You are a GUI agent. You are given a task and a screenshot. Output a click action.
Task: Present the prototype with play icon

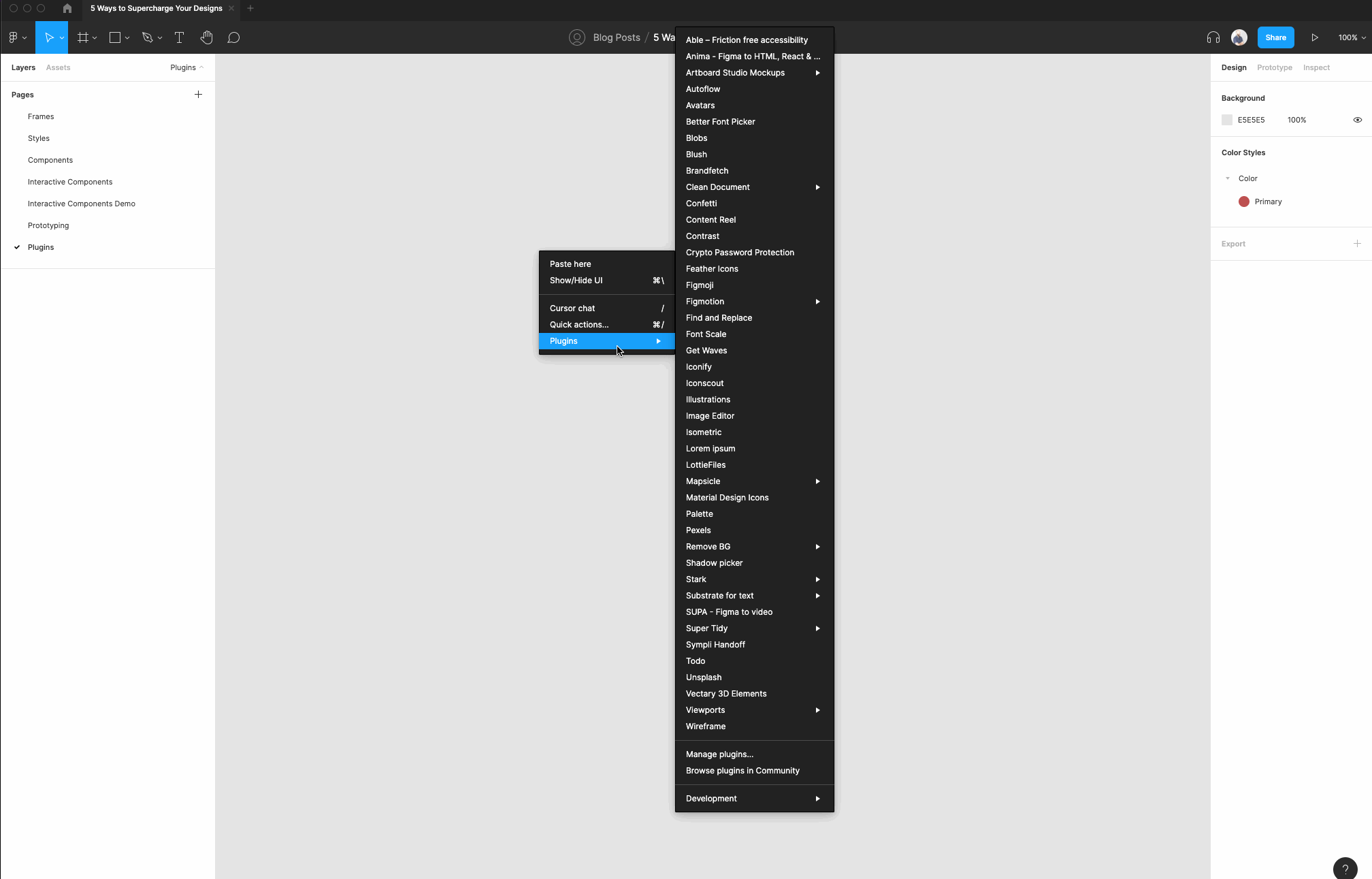(1315, 37)
